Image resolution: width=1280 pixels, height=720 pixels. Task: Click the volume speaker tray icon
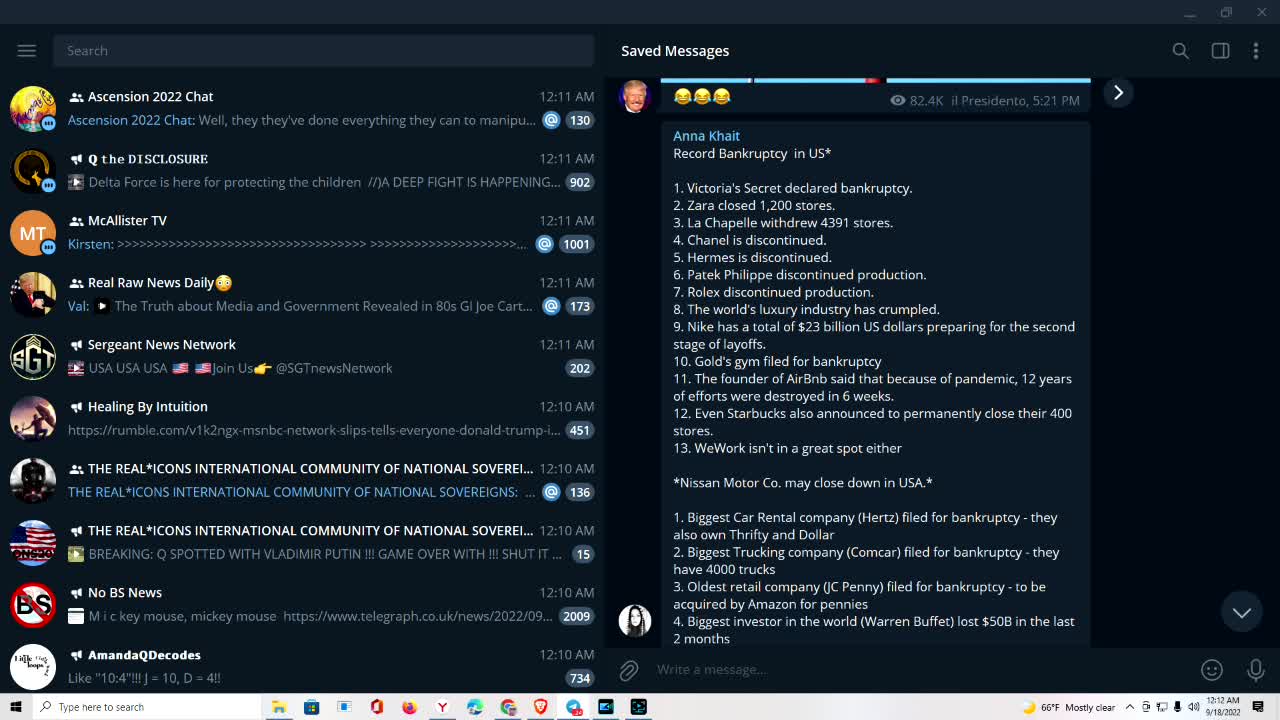coord(1193,707)
